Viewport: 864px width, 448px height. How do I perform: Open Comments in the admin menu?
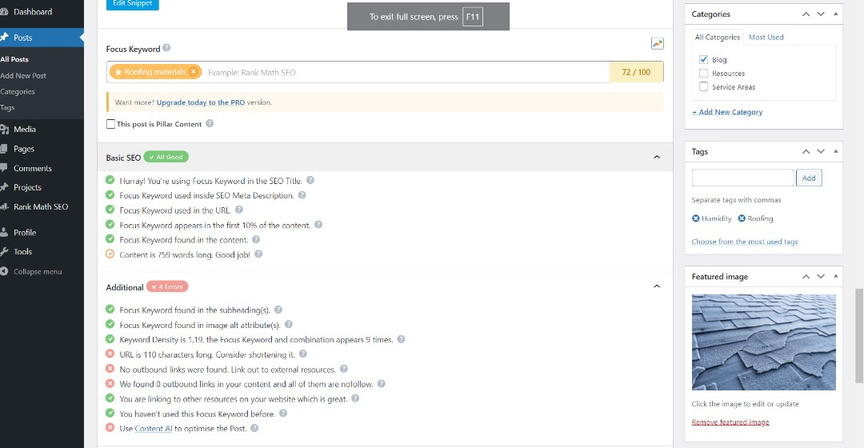(x=32, y=168)
